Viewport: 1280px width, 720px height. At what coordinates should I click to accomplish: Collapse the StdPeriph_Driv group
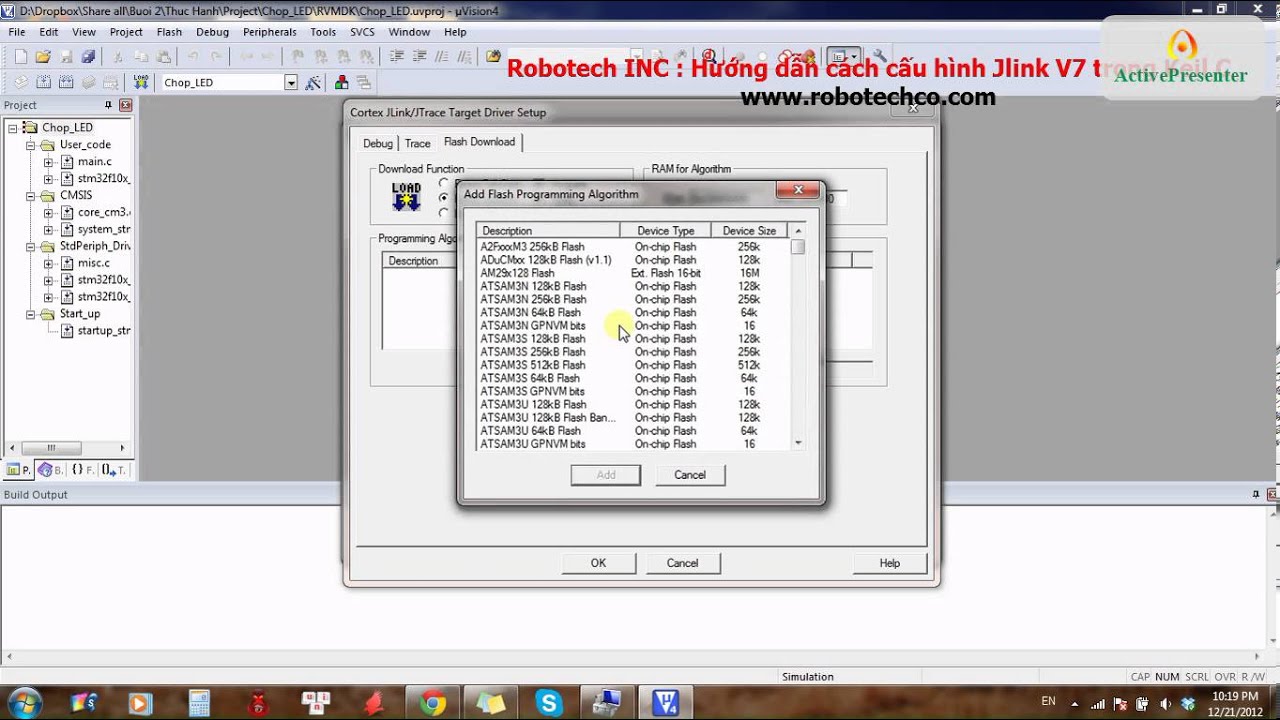click(30, 246)
